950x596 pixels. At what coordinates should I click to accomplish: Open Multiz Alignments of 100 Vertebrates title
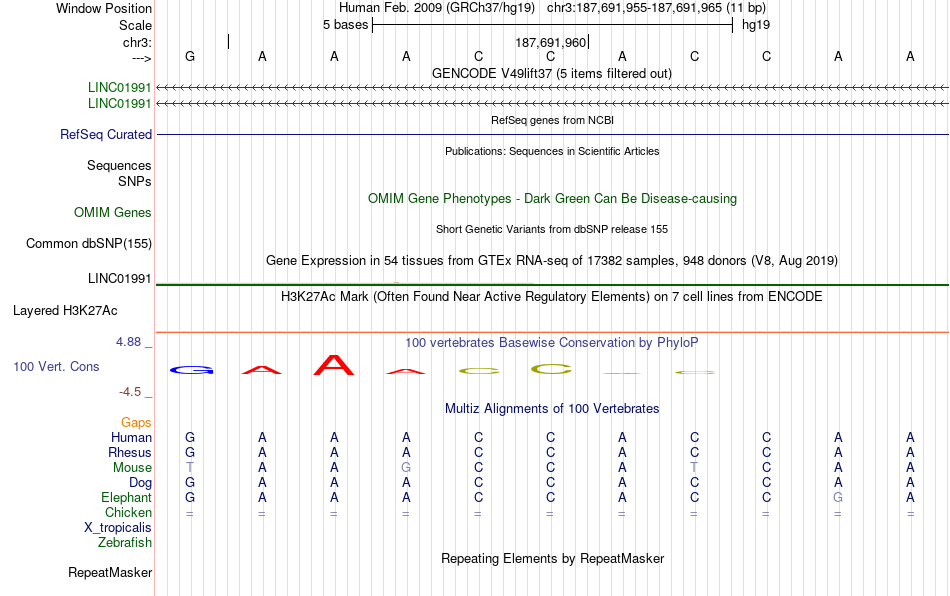pos(552,409)
